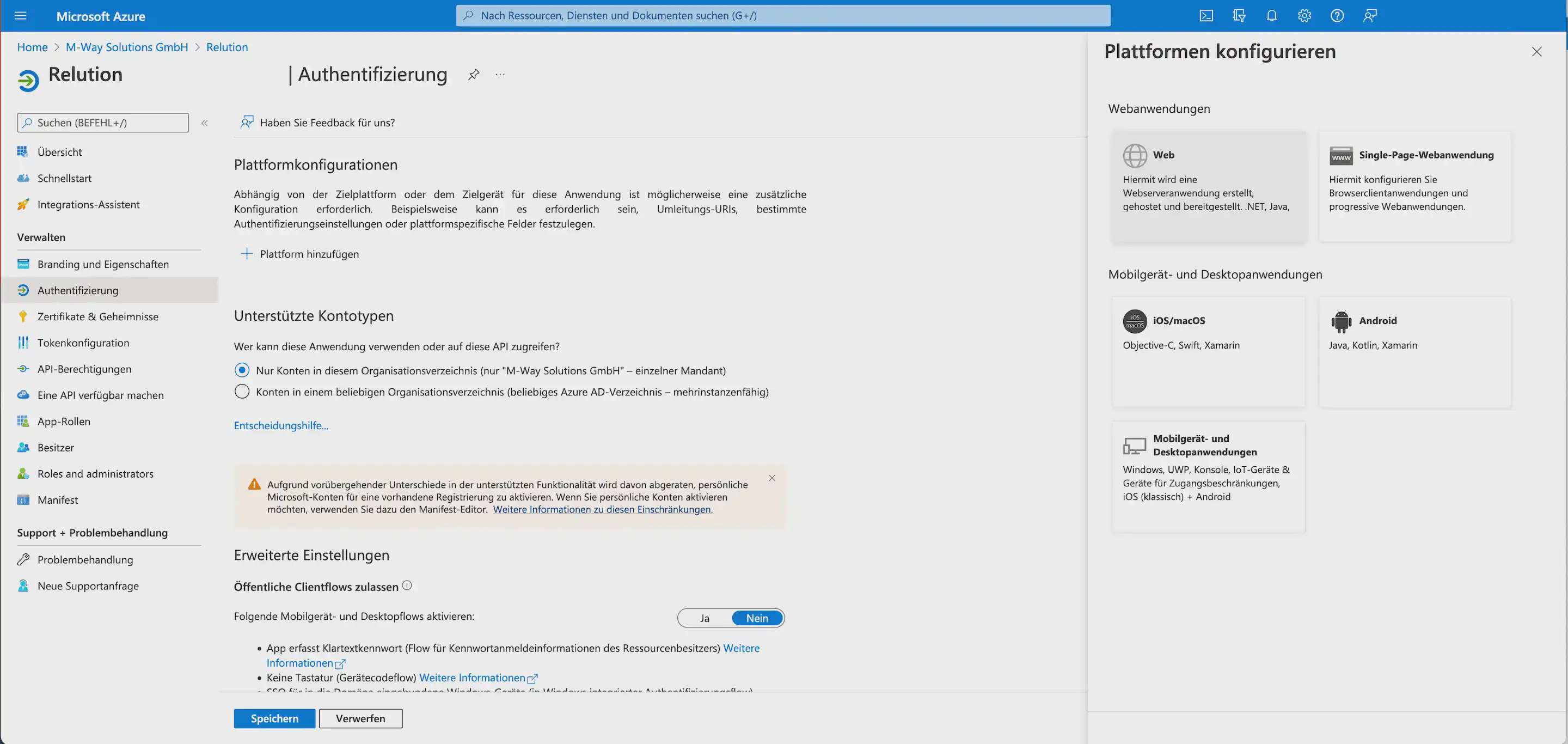Open the Azure portal hamburger menu
Screen dimensions: 1568x744
point(20,16)
